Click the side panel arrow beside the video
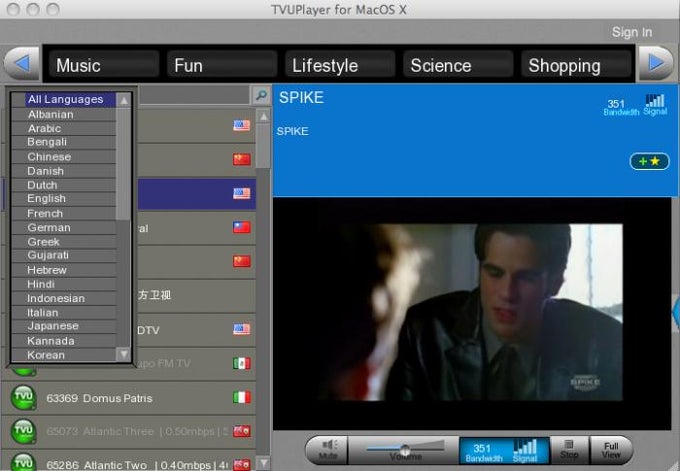The width and height of the screenshot is (680, 471). pos(676,312)
